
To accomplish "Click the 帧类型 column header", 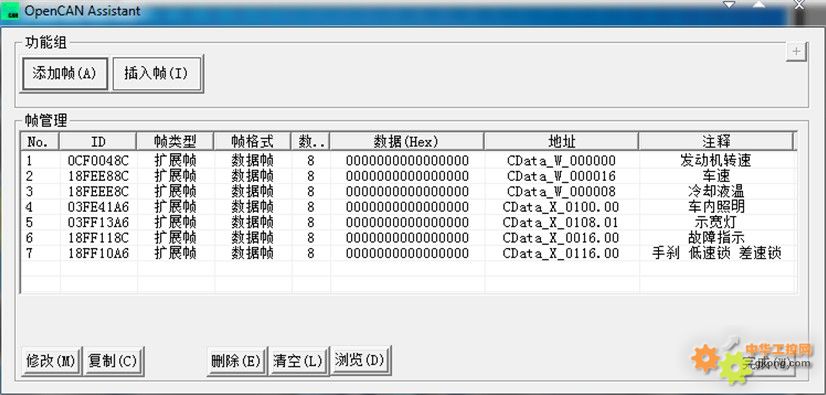I will (175, 141).
